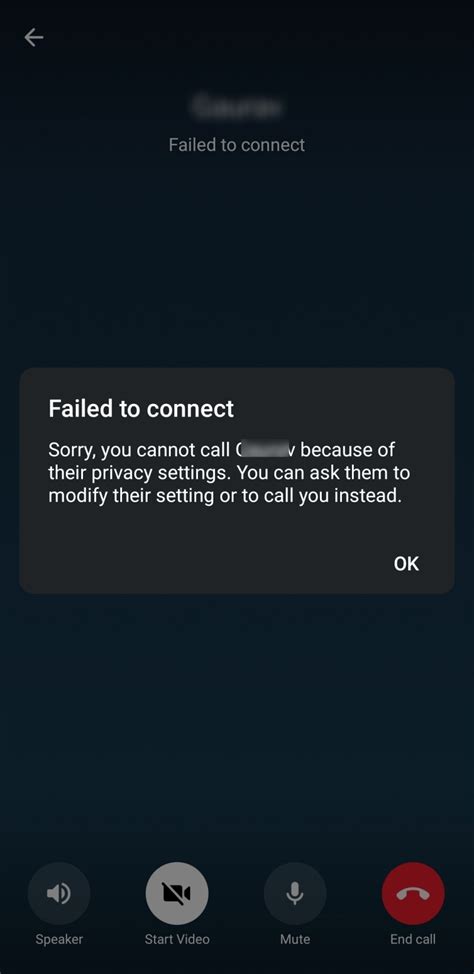
Task: Click the phrase you cannot call
Action: pos(165,449)
